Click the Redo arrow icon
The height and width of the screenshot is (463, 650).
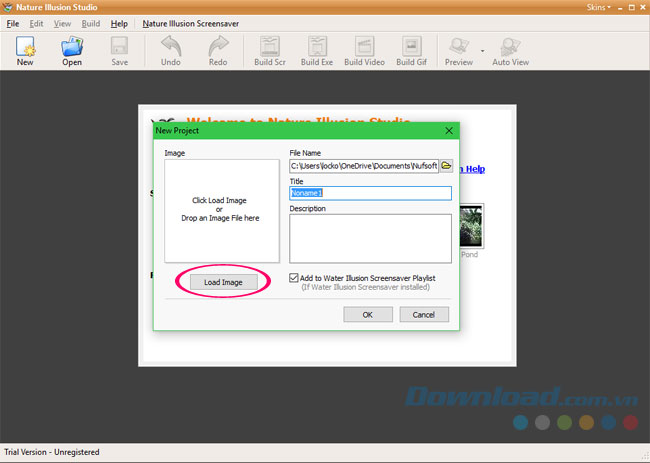[x=218, y=46]
